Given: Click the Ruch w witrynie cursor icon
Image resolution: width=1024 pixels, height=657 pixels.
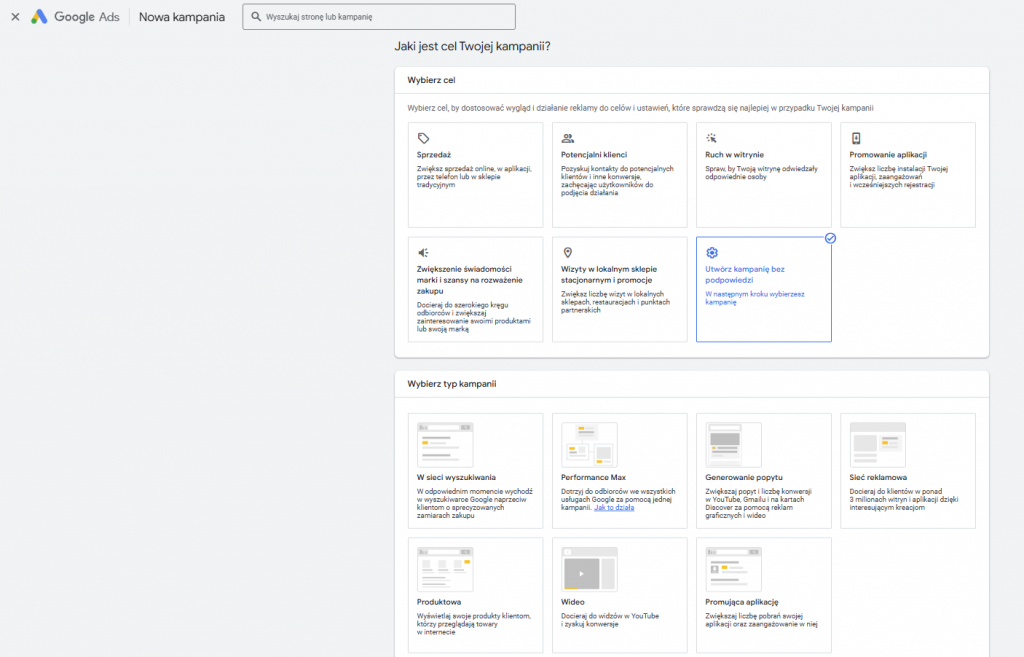Looking at the screenshot, I should (711, 138).
